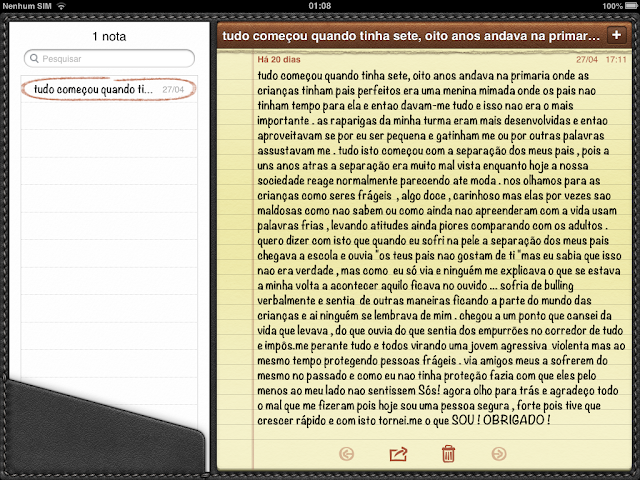Go to next note arrow
This screenshot has height=480, width=640.
pos(499,454)
